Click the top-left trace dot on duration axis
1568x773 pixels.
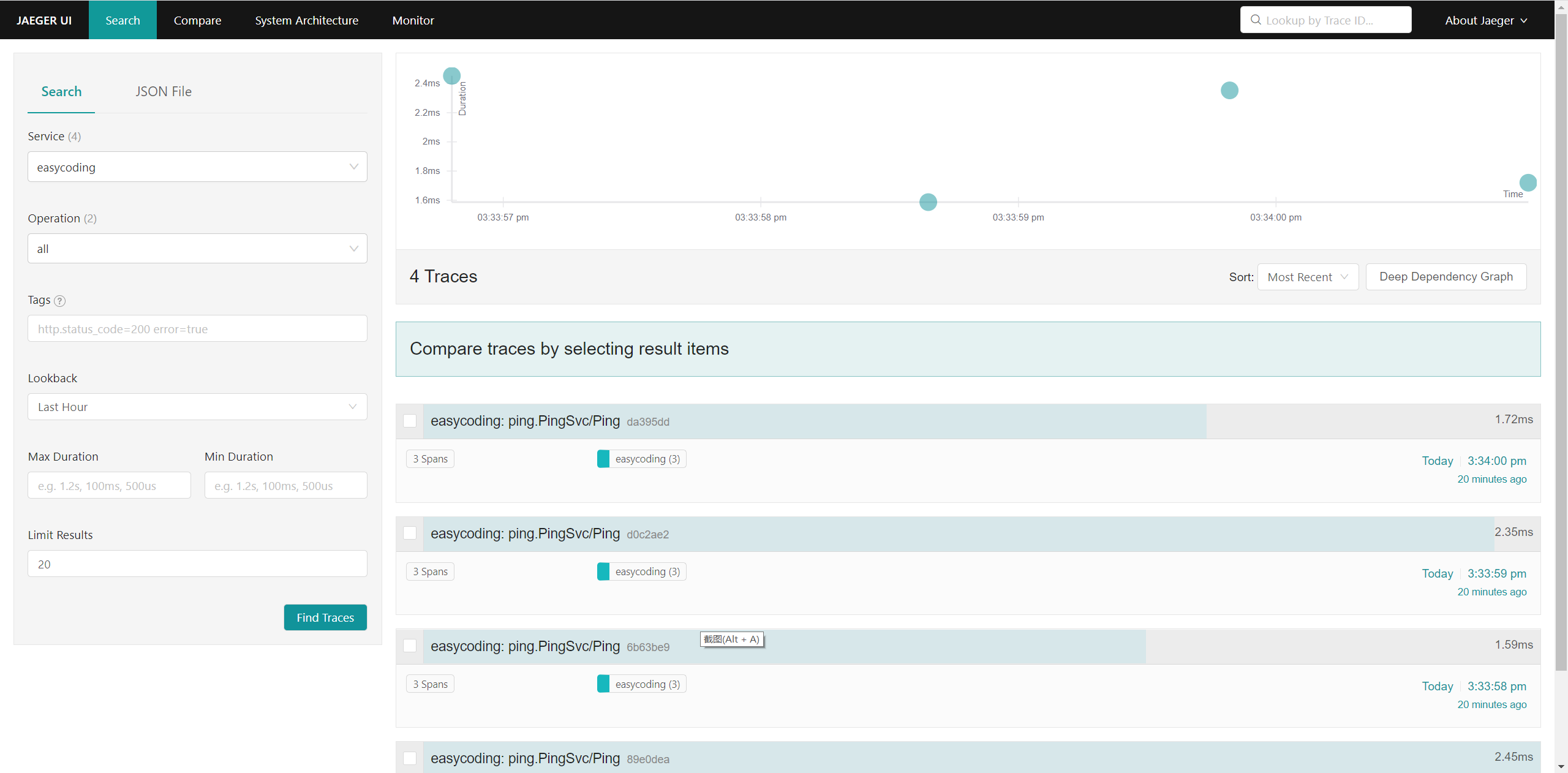click(452, 76)
